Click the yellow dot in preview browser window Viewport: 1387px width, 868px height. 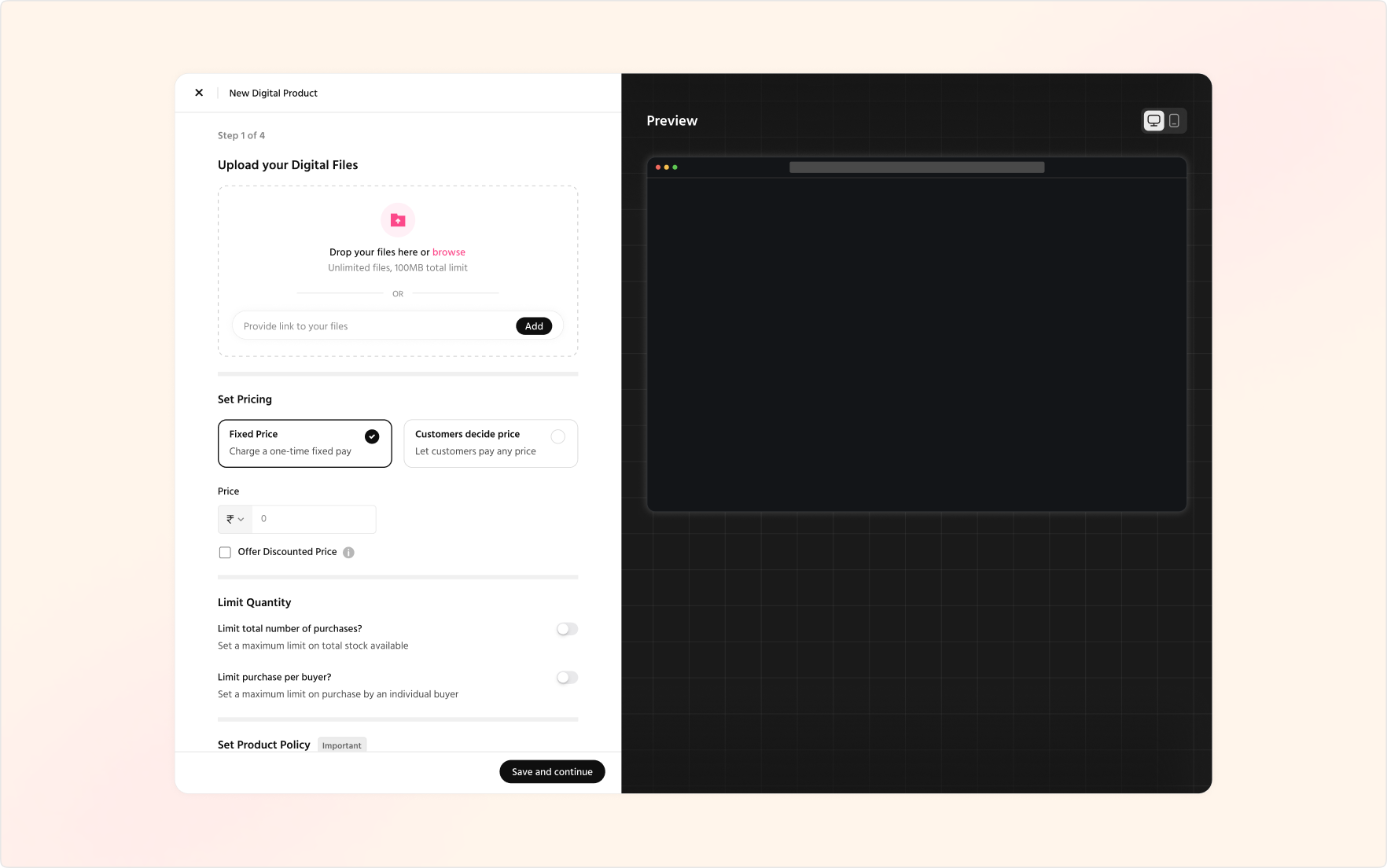pos(667,167)
